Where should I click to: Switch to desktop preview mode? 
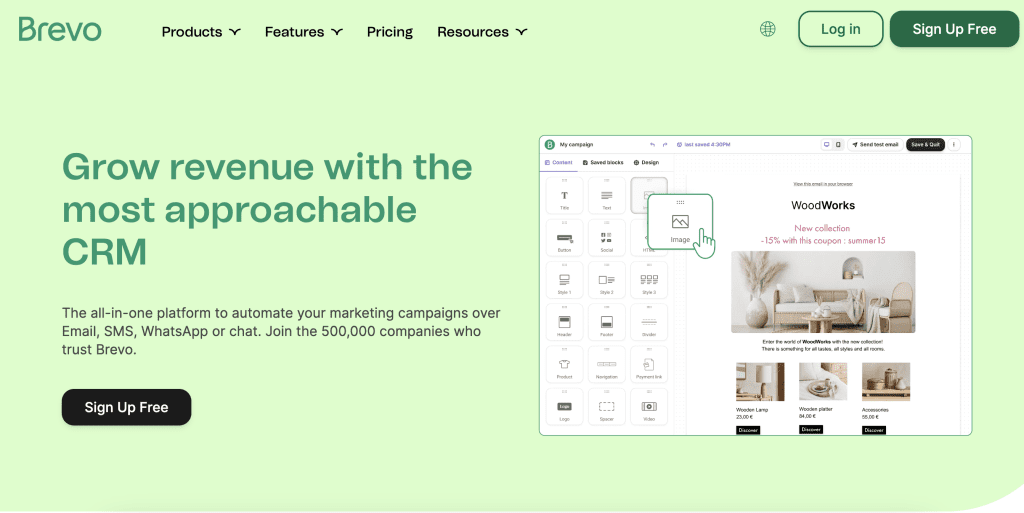[x=826, y=145]
